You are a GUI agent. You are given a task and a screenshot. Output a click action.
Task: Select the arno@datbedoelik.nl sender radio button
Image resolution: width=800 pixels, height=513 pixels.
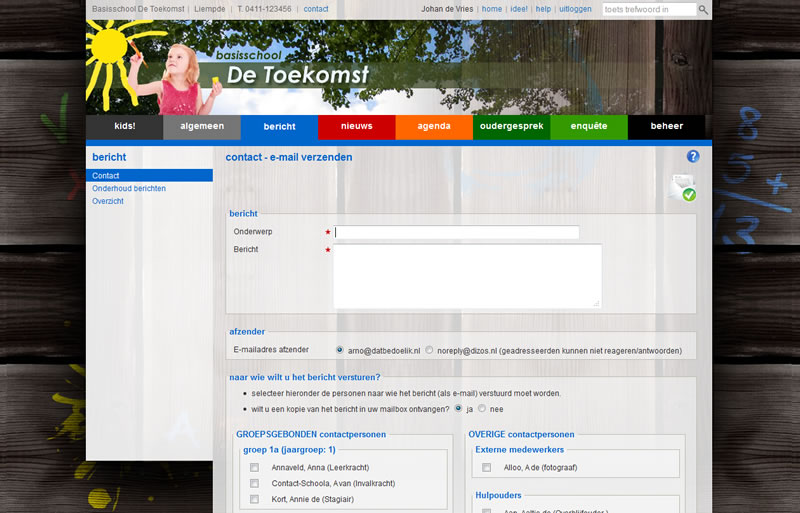(x=340, y=350)
